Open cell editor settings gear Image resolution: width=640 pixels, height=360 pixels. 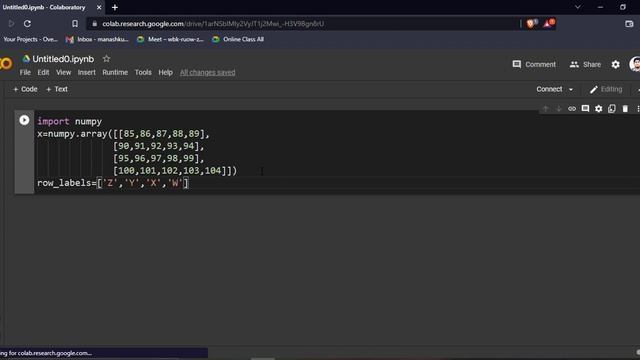click(x=598, y=109)
